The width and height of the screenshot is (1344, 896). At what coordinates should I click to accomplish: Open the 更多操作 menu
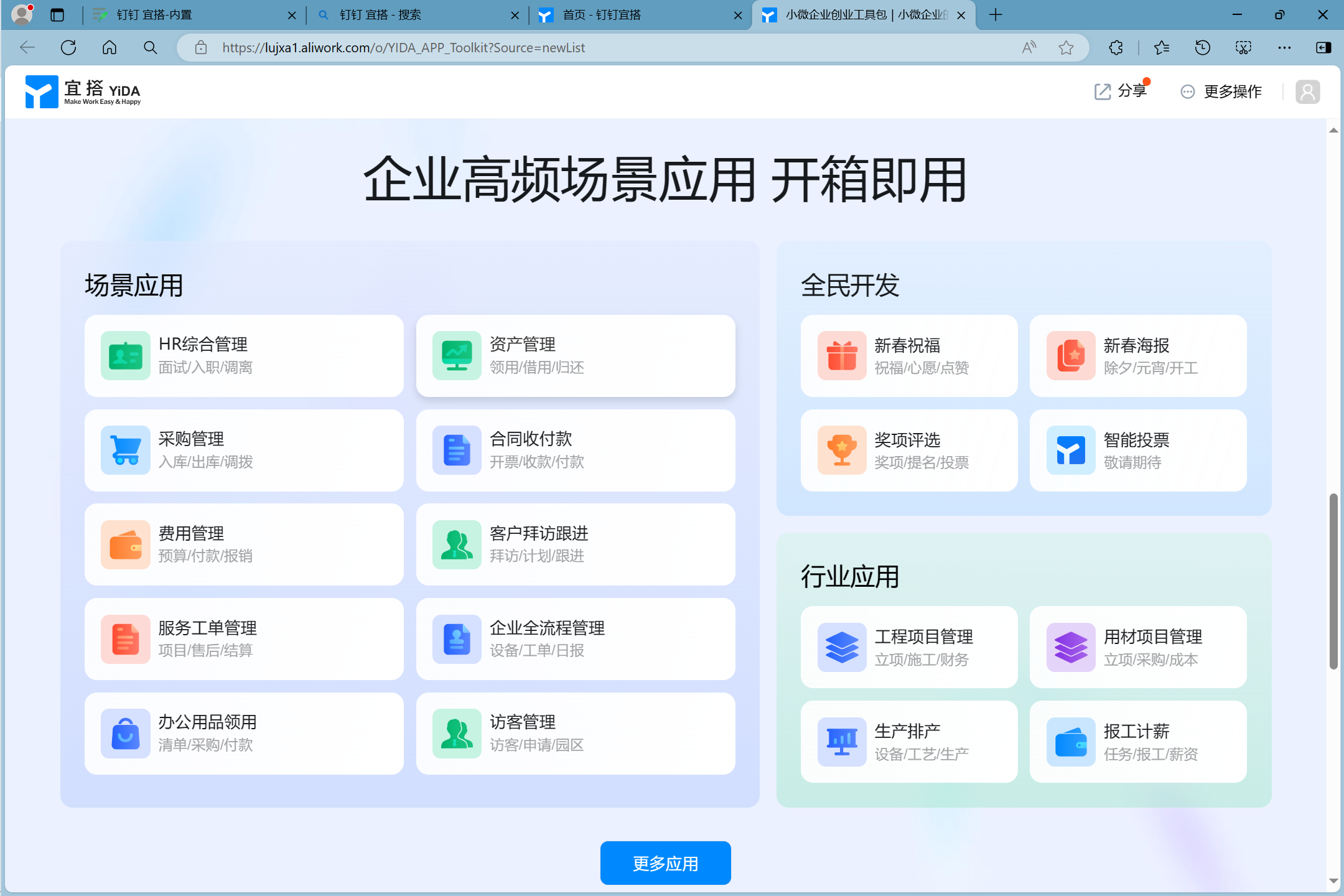coord(1221,91)
